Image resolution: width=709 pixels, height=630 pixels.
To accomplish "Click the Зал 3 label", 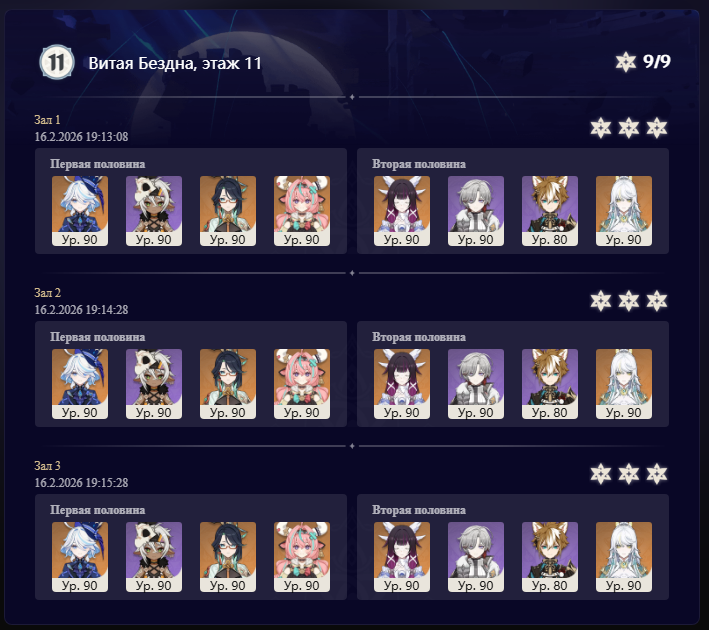I will (47, 466).
